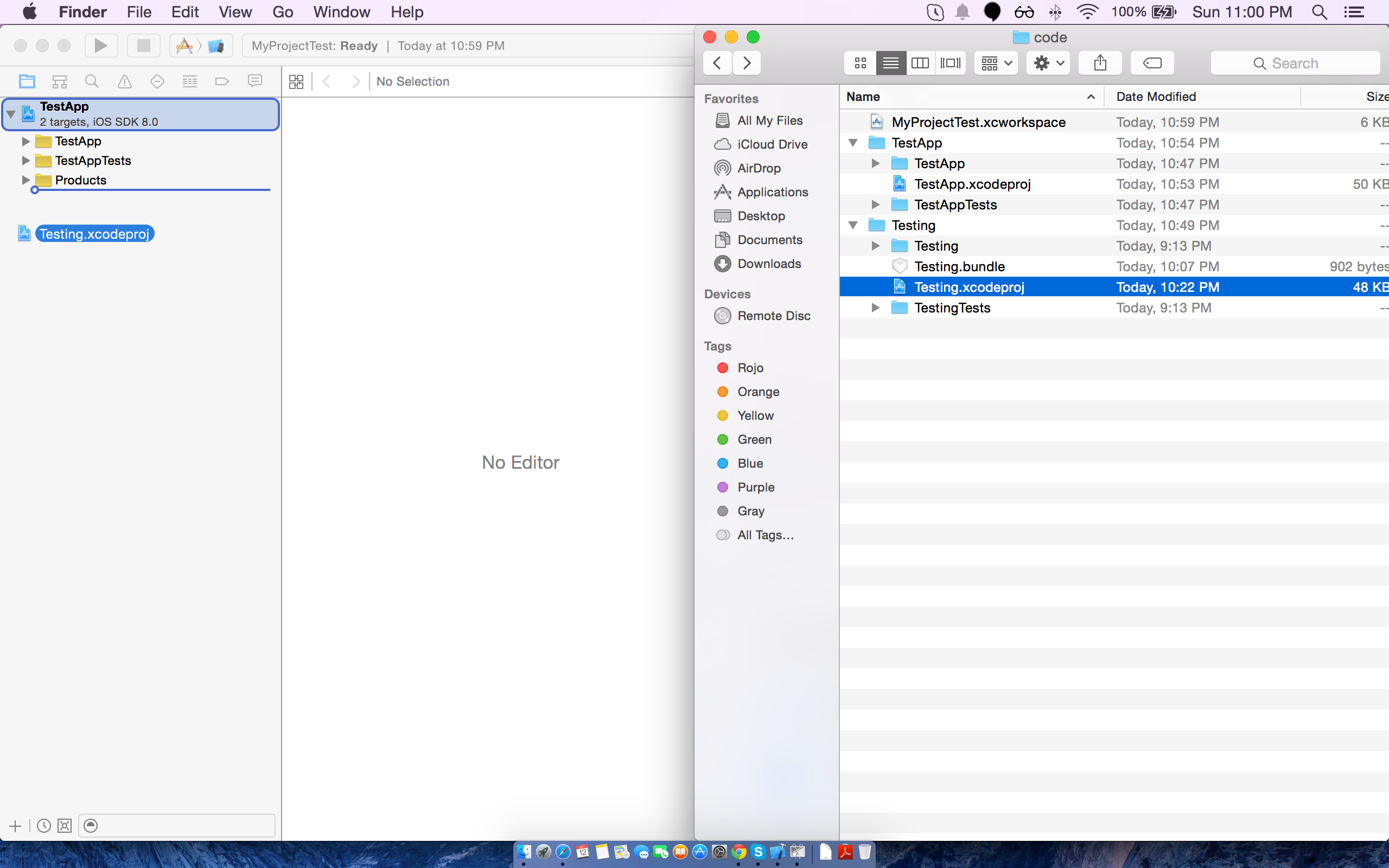This screenshot has width=1389, height=868.
Task: Select the Purple tag
Action: point(746,487)
